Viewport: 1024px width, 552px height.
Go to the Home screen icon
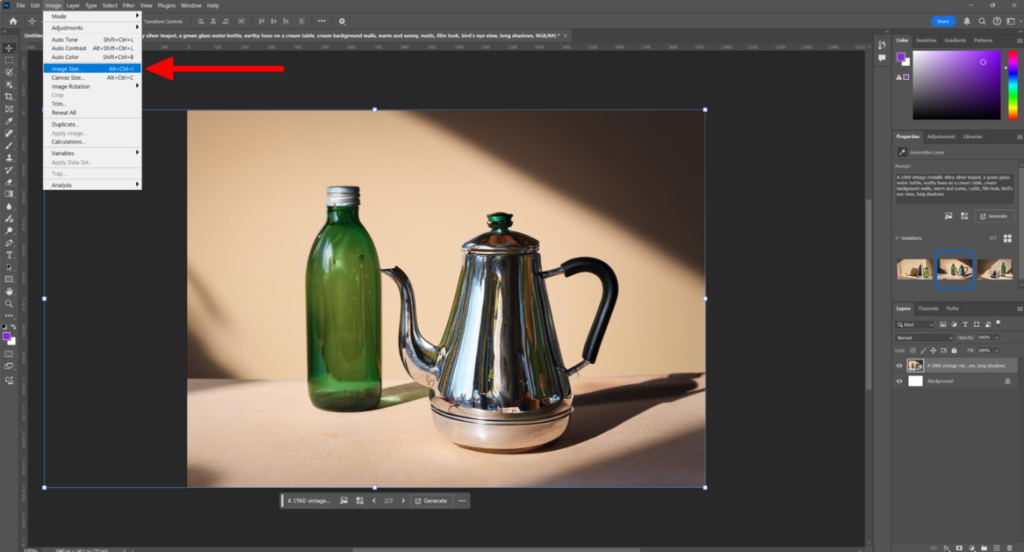point(13,21)
